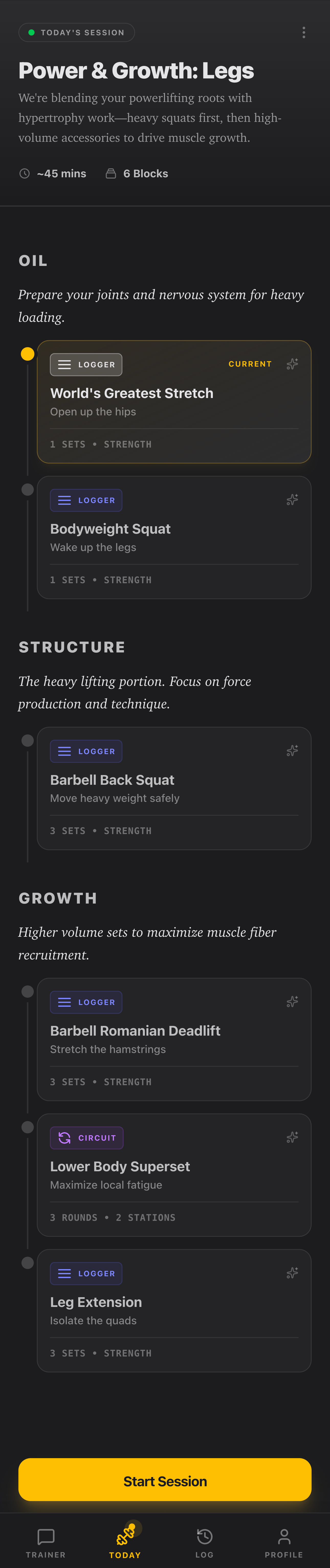Click the blocks icon next to 6 Blocks
This screenshot has height=1568, width=330.
tap(111, 173)
